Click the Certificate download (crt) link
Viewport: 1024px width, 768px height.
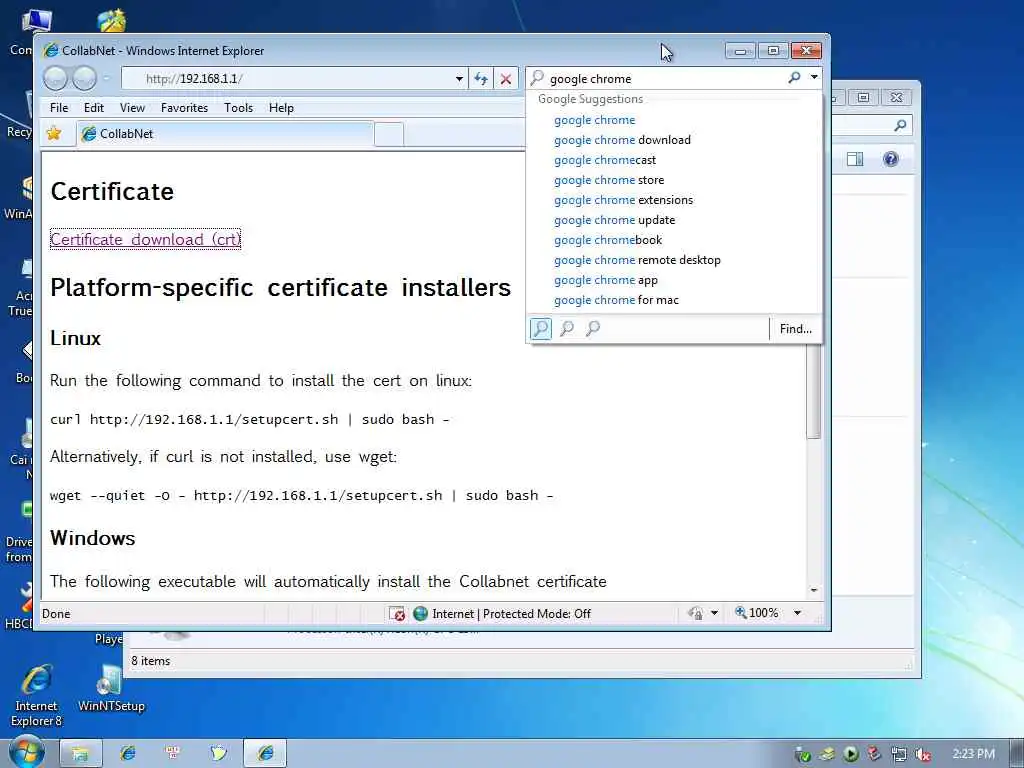coord(146,240)
